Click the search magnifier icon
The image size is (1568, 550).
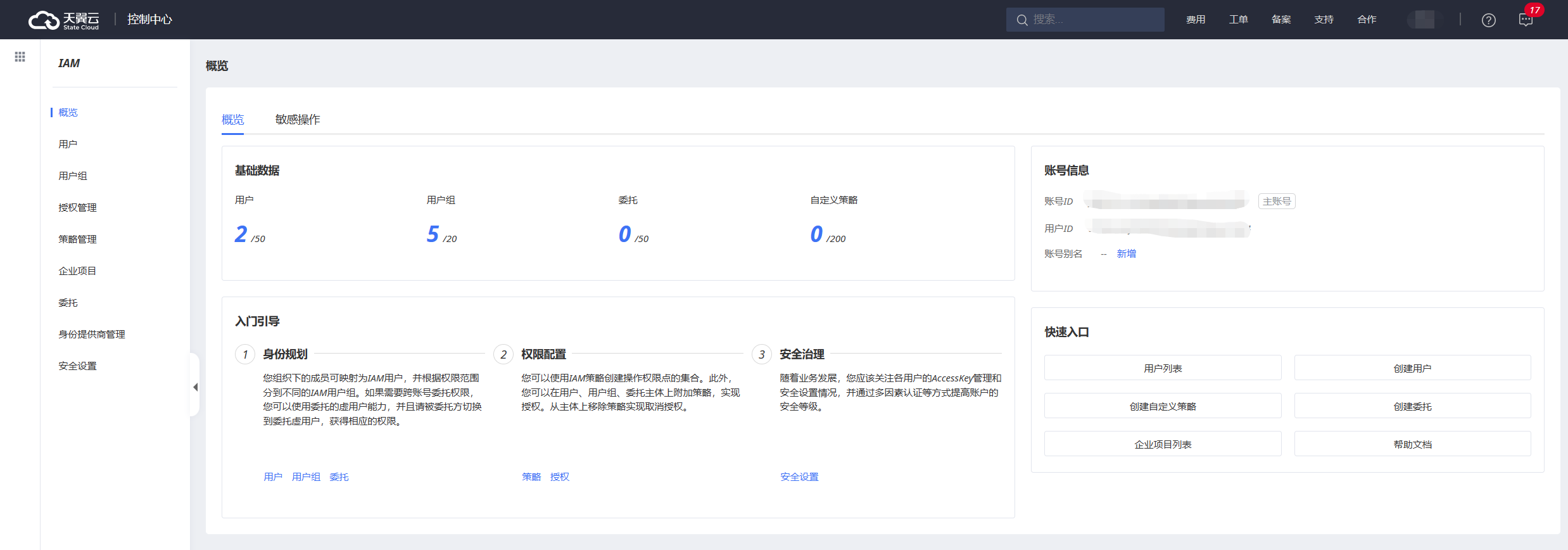pyautogui.click(x=1022, y=20)
